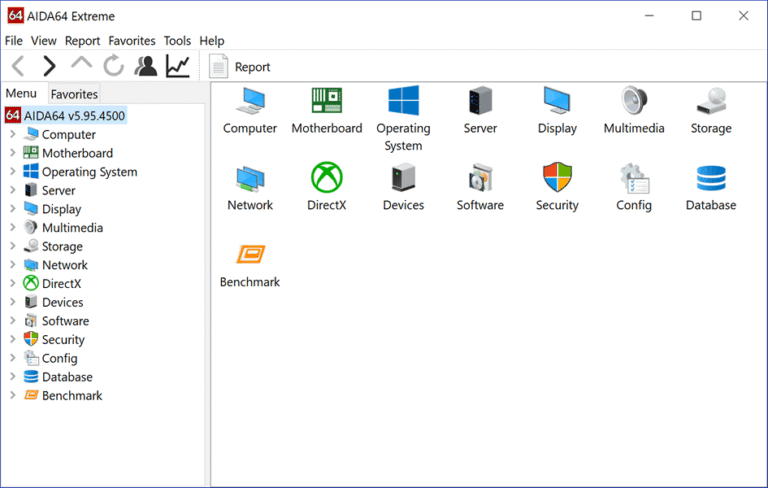Image resolution: width=768 pixels, height=488 pixels.
Task: Expand the Computer tree node
Action: [x=13, y=134]
